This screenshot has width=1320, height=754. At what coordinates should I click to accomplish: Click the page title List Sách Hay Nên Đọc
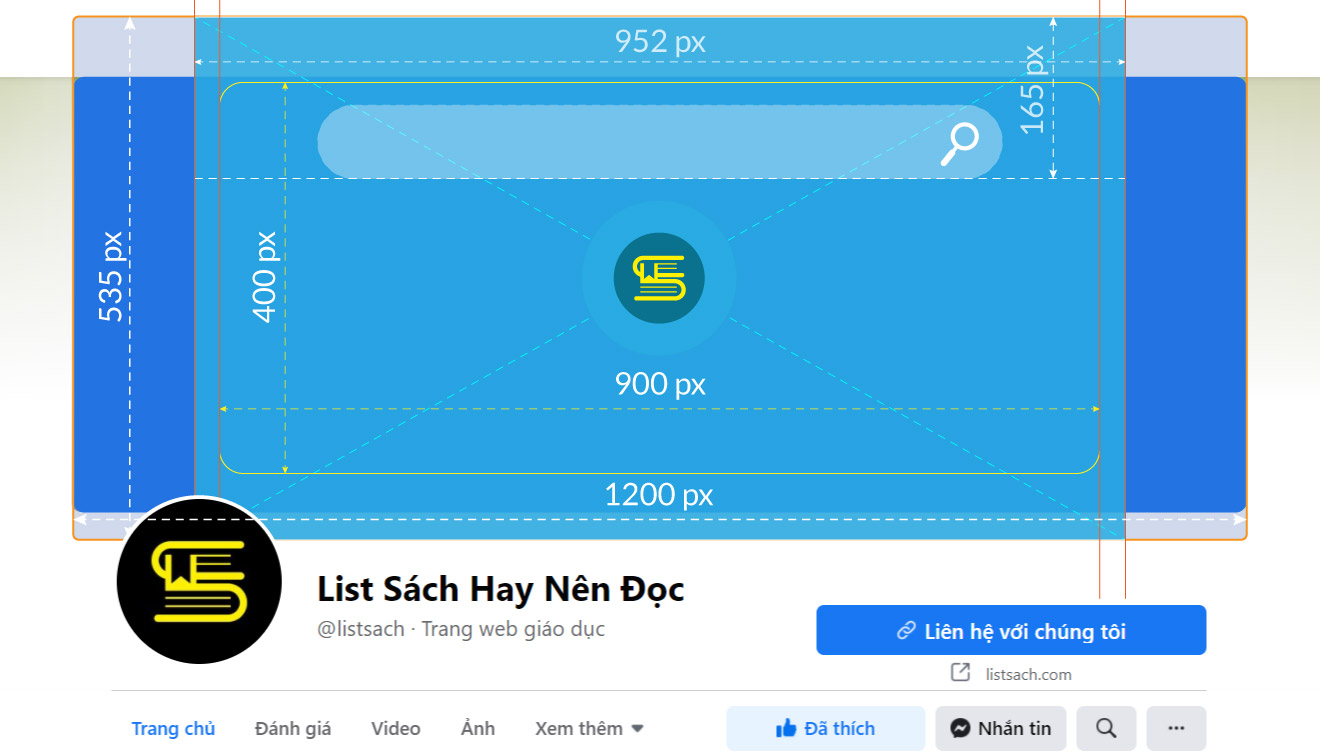click(501, 589)
